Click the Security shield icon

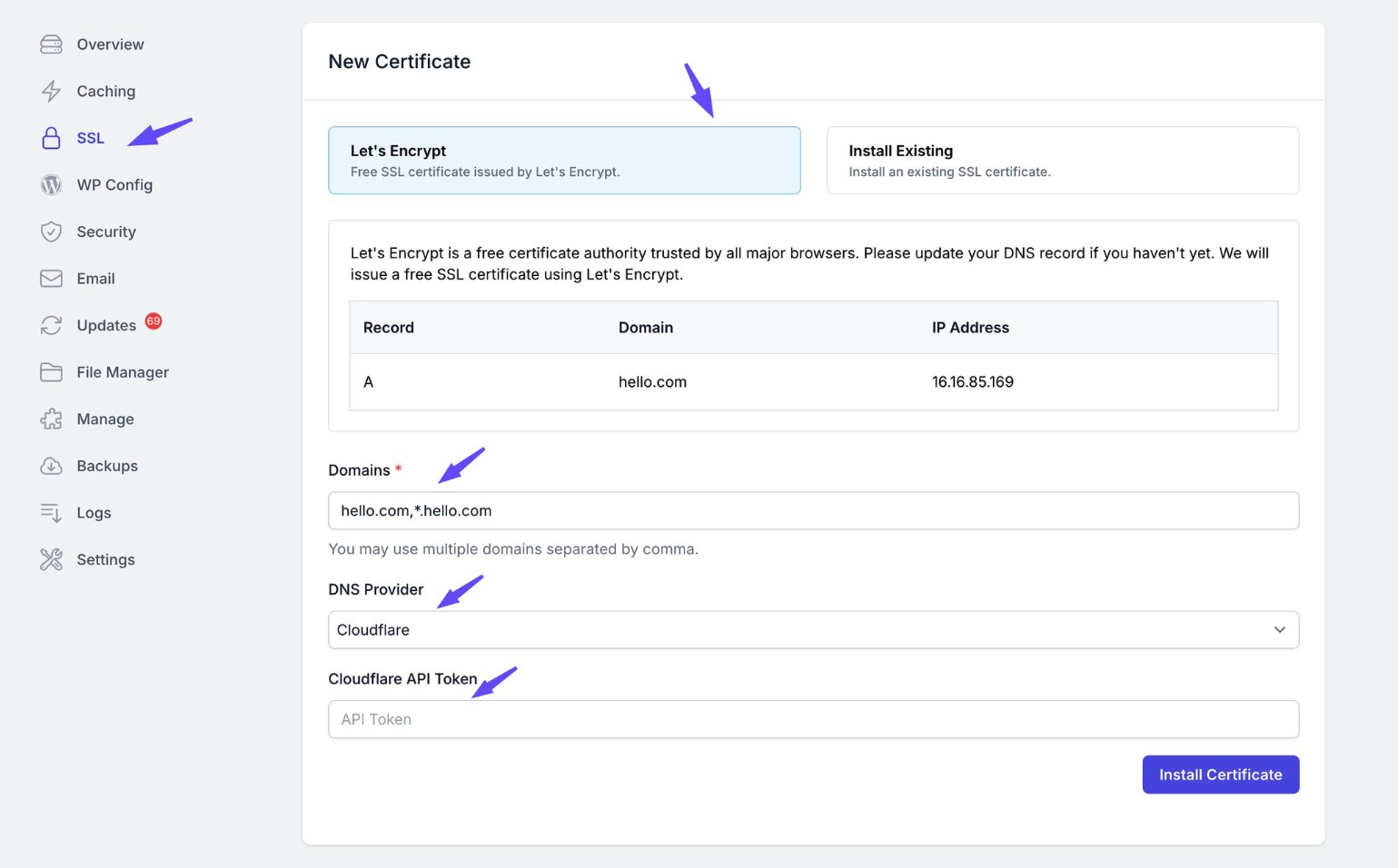(51, 232)
